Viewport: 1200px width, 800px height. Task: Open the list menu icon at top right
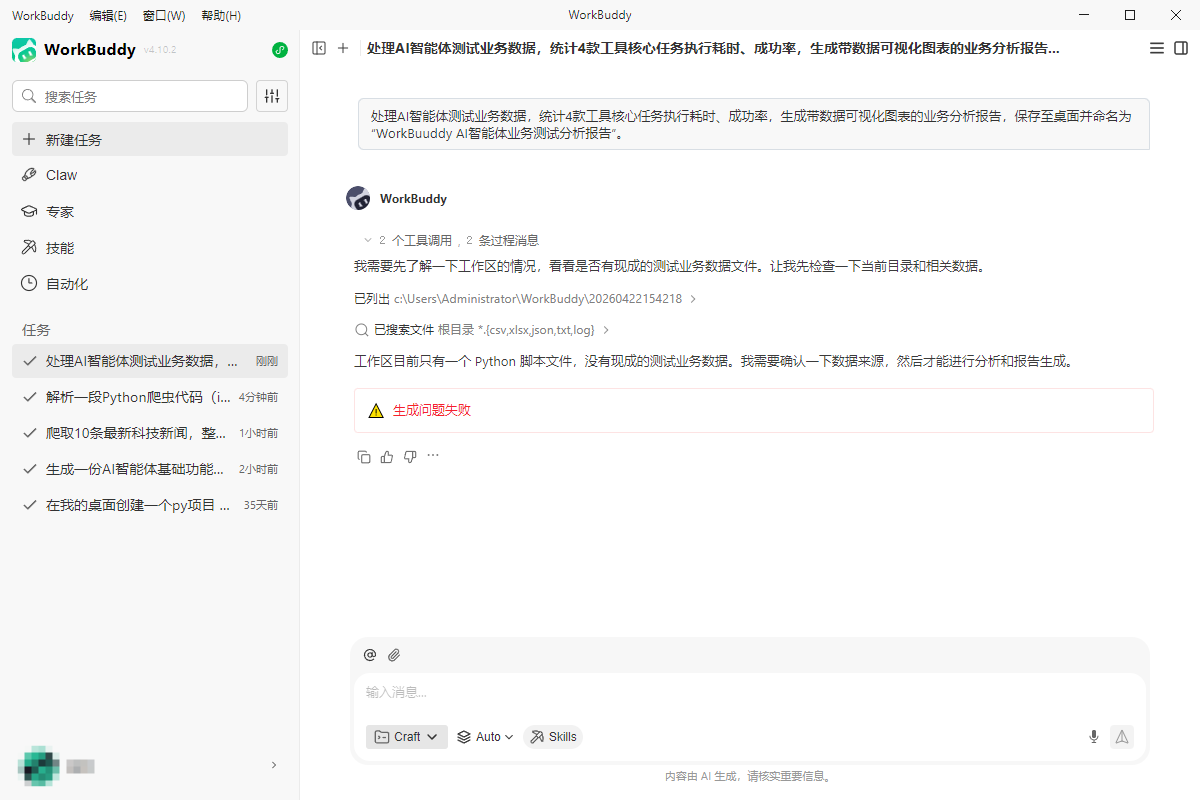(1157, 48)
